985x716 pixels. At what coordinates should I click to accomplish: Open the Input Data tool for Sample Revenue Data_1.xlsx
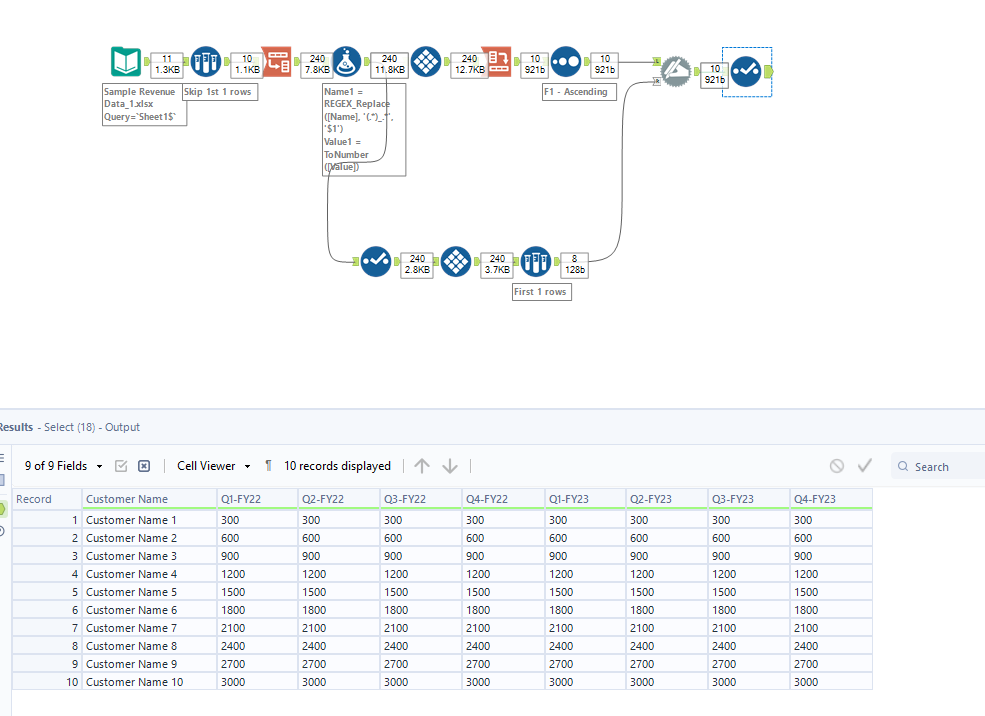pyautogui.click(x=124, y=61)
